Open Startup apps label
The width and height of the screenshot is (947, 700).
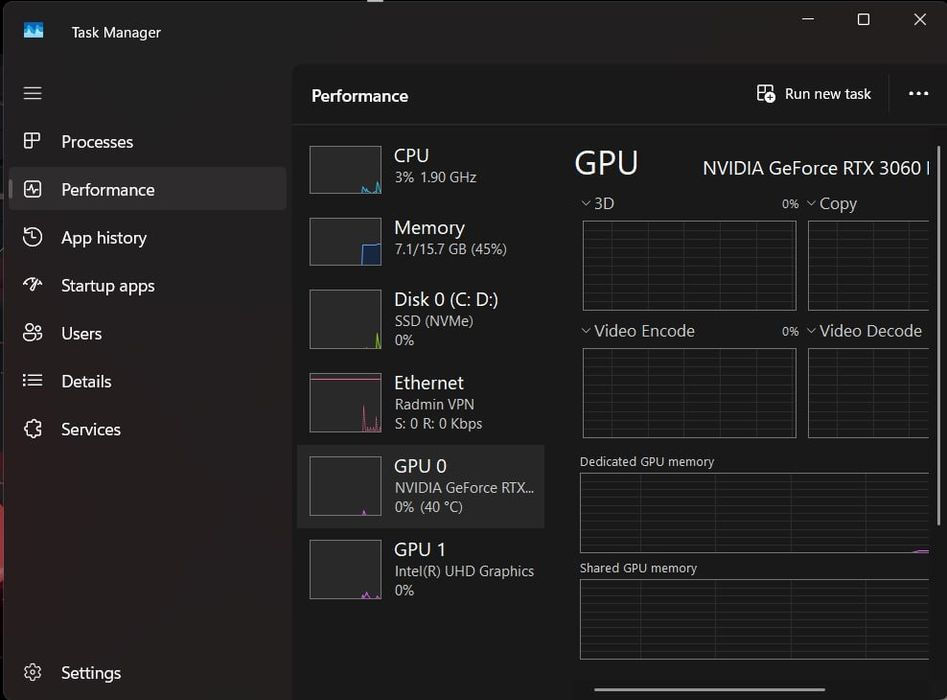[x=108, y=286]
